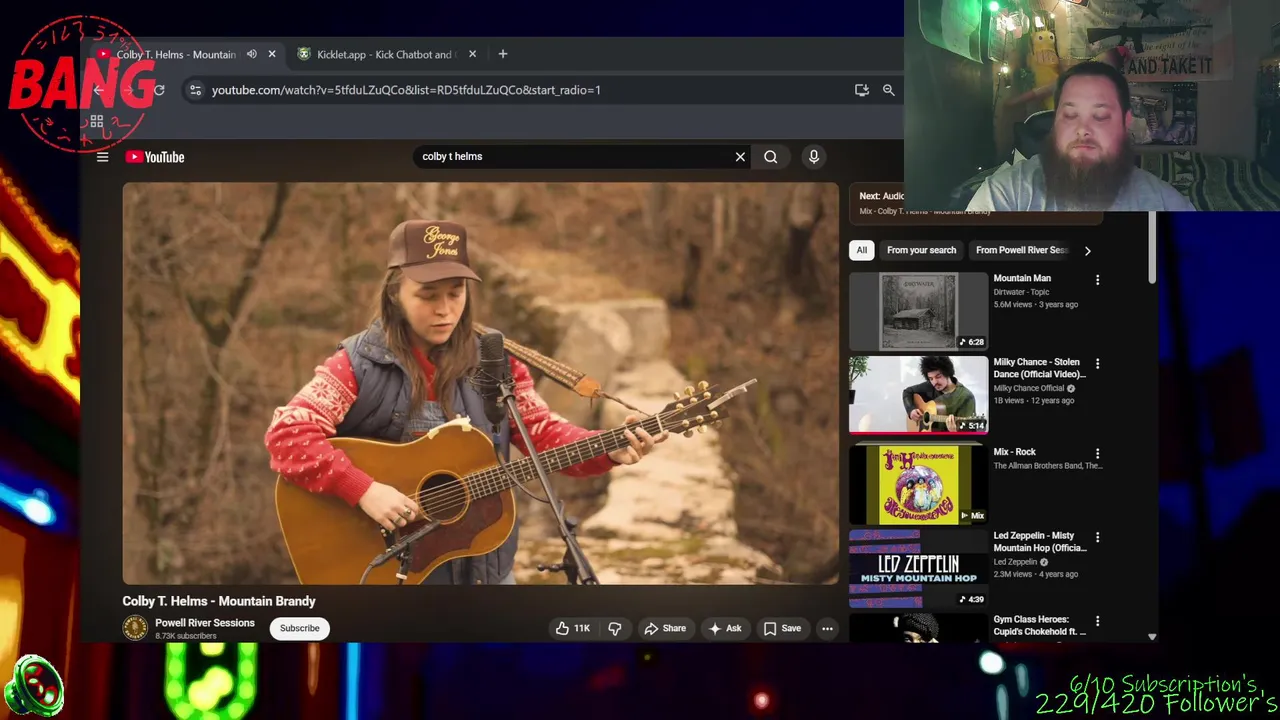The width and height of the screenshot is (1280, 720).
Task: Show more filter chips with right arrow
Action: pyautogui.click(x=1087, y=250)
